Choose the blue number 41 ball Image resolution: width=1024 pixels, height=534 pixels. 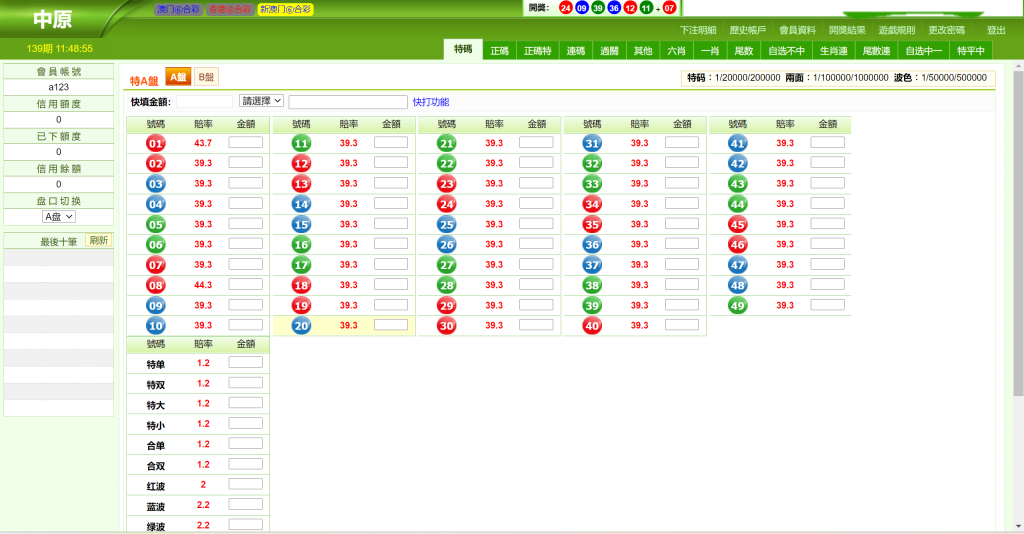738,143
